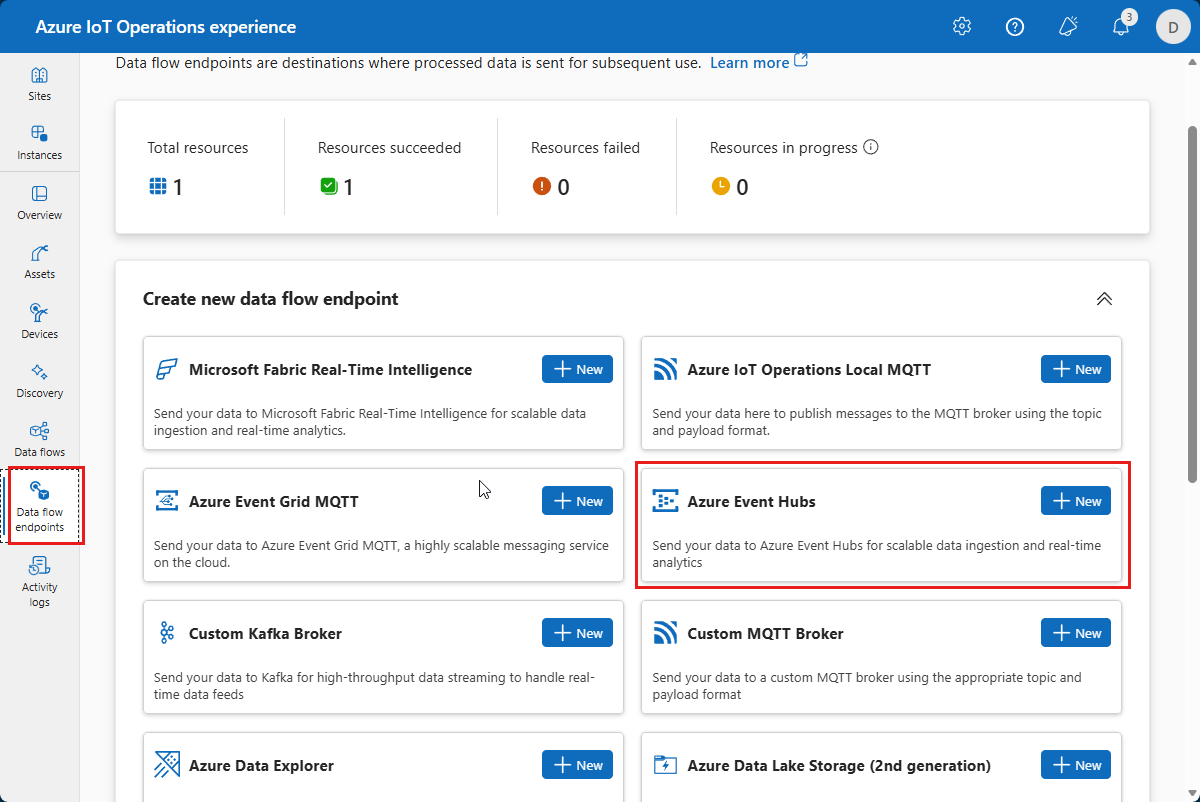1200x802 pixels.
Task: View notifications with the badge showing 3
Action: [x=1120, y=26]
